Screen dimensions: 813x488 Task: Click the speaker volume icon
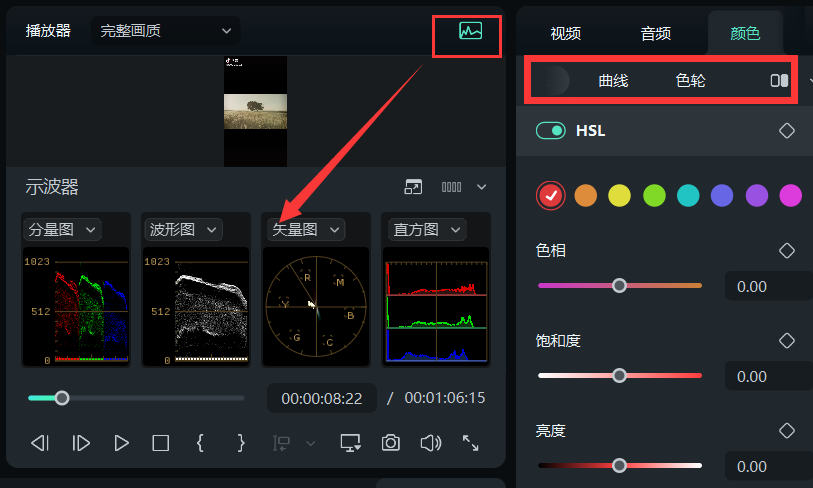(x=431, y=443)
